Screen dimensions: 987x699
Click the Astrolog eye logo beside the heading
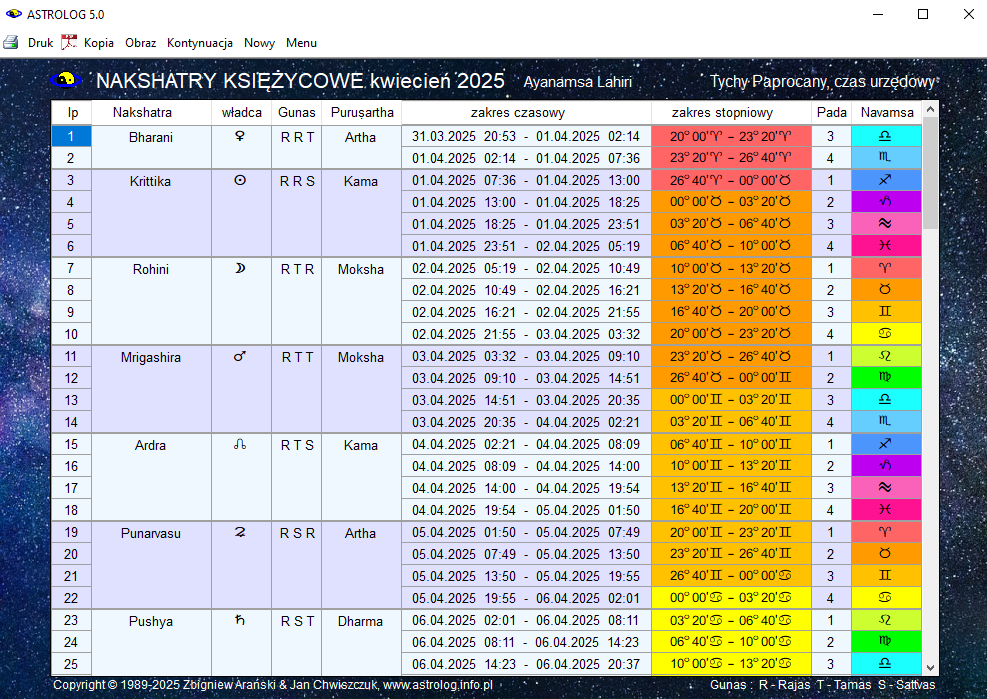(64, 80)
